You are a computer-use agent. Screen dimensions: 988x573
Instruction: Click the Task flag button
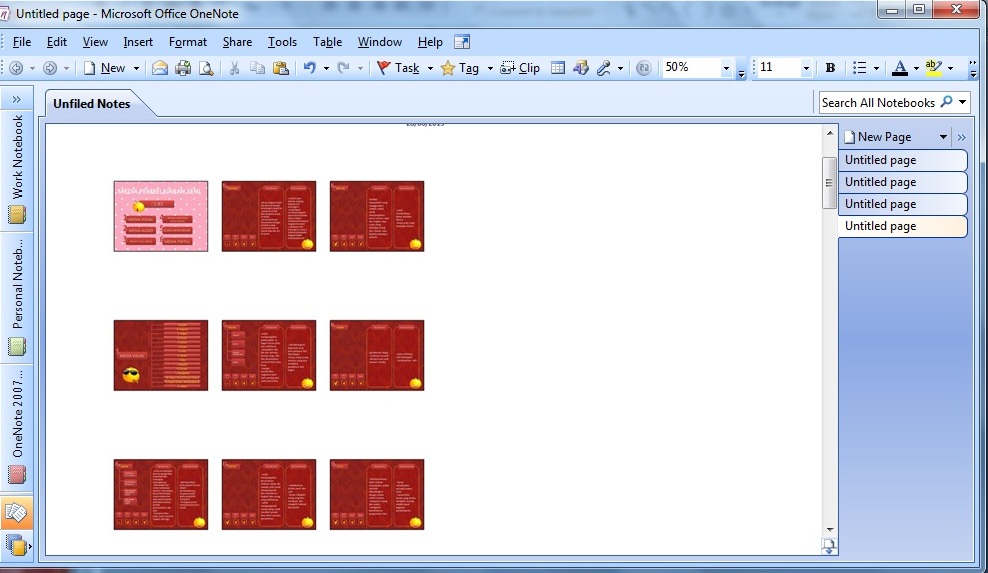[x=398, y=68]
